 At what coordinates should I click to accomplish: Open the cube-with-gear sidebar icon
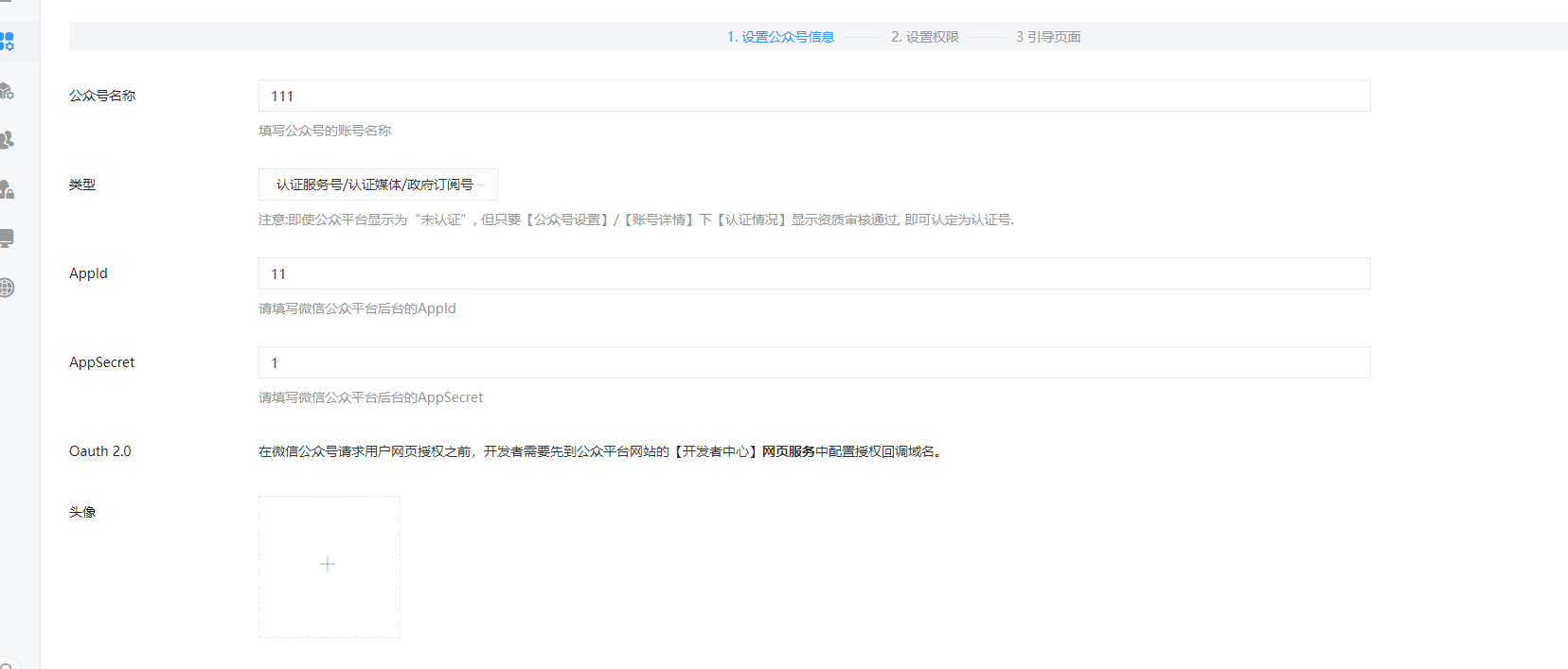[7, 91]
